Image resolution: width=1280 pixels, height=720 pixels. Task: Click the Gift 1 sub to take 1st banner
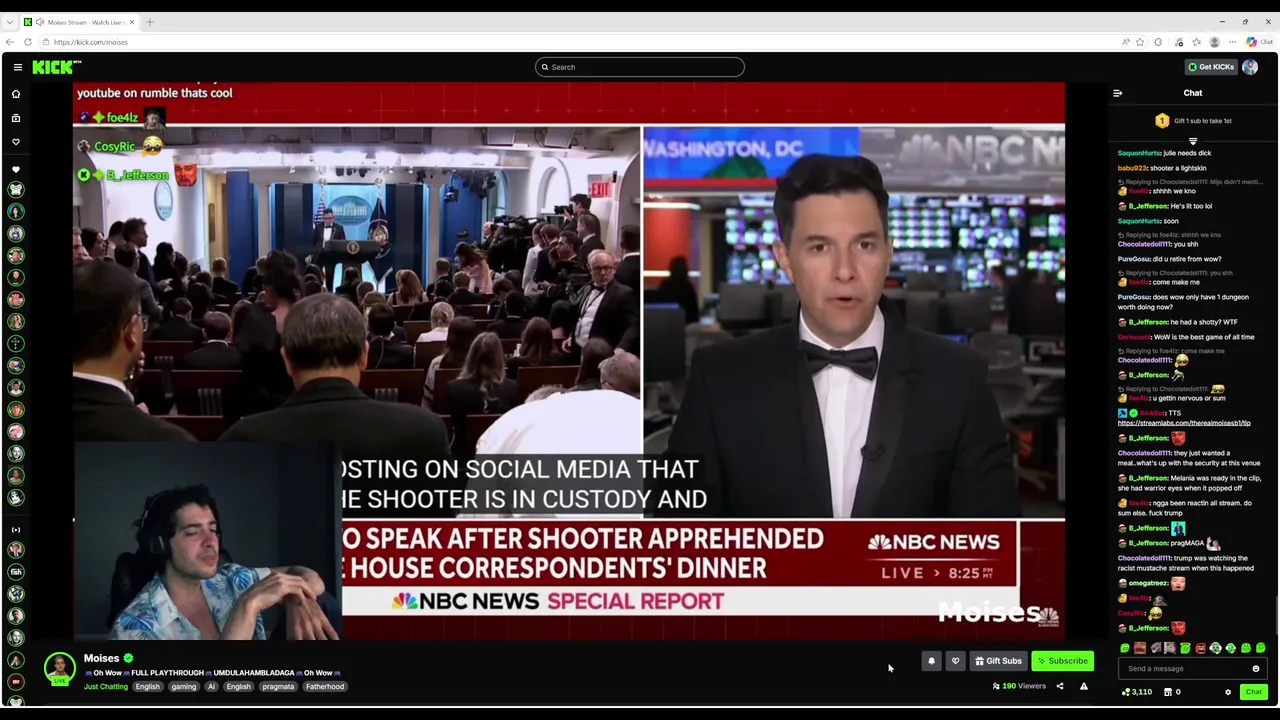[x=1193, y=121]
